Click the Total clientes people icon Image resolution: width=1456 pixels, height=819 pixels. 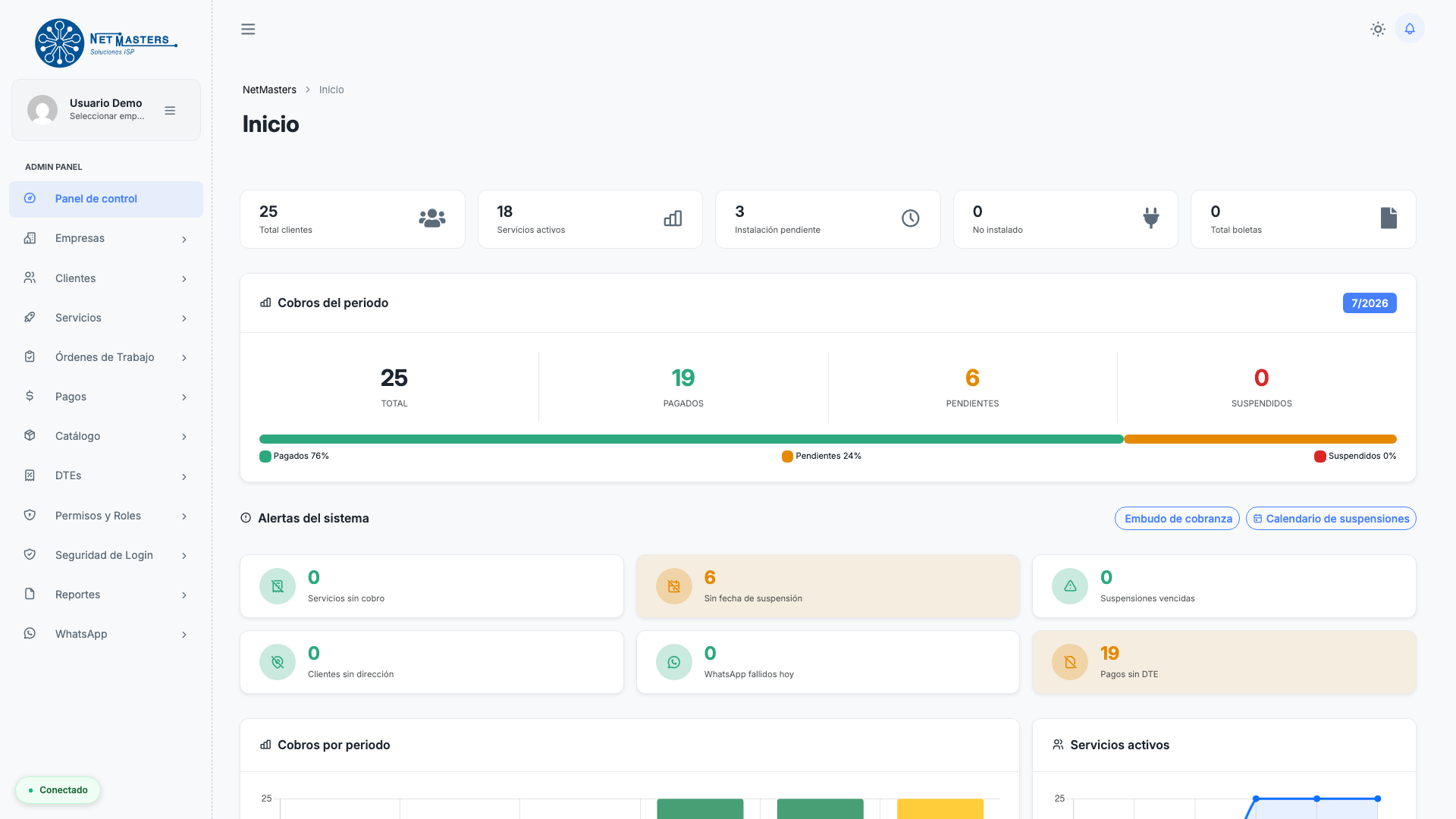pos(432,218)
